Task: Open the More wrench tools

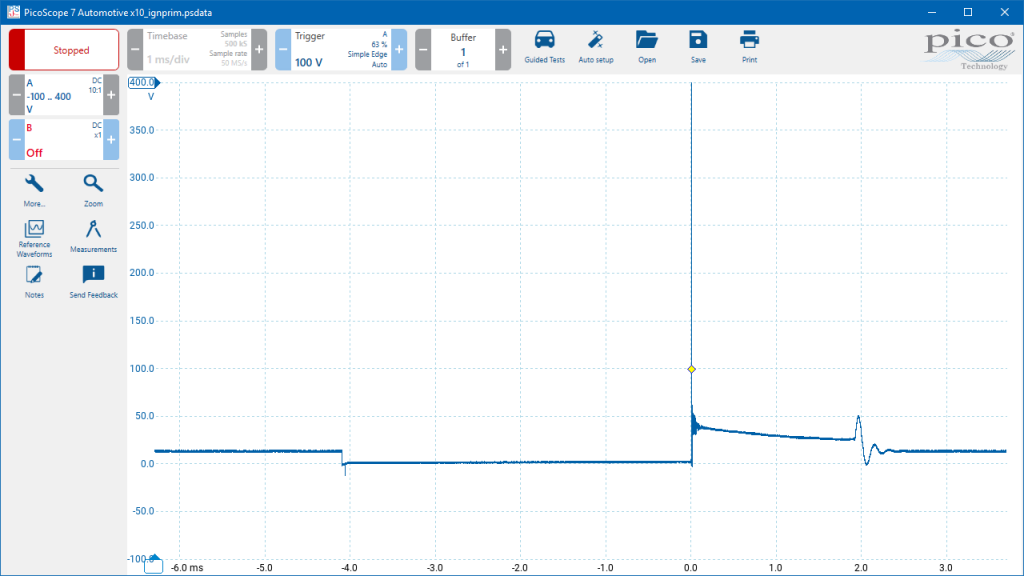Action: point(34,190)
